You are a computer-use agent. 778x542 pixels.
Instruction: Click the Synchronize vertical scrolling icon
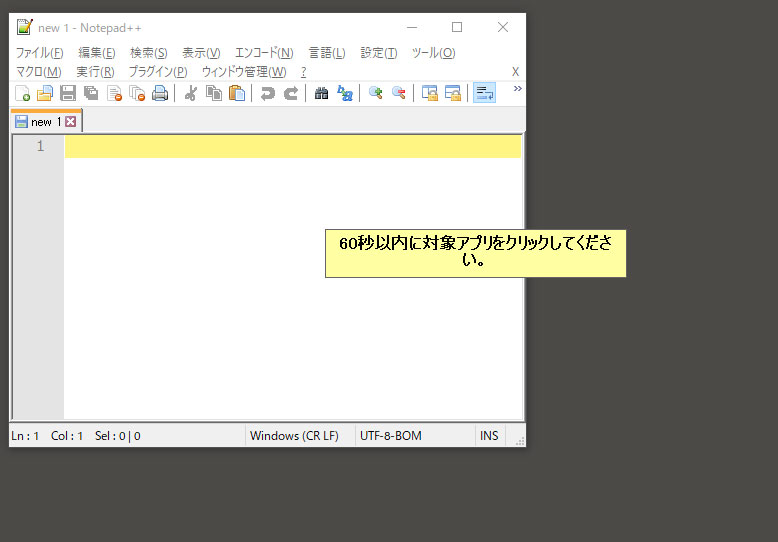(x=430, y=93)
